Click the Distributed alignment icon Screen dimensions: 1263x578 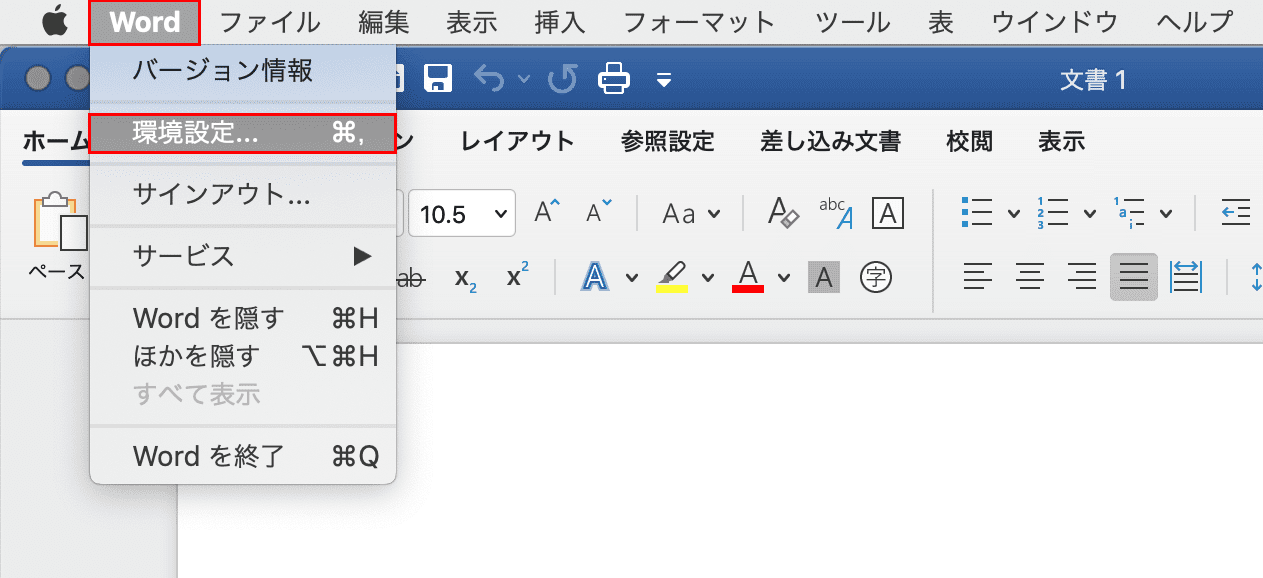coord(1186,277)
